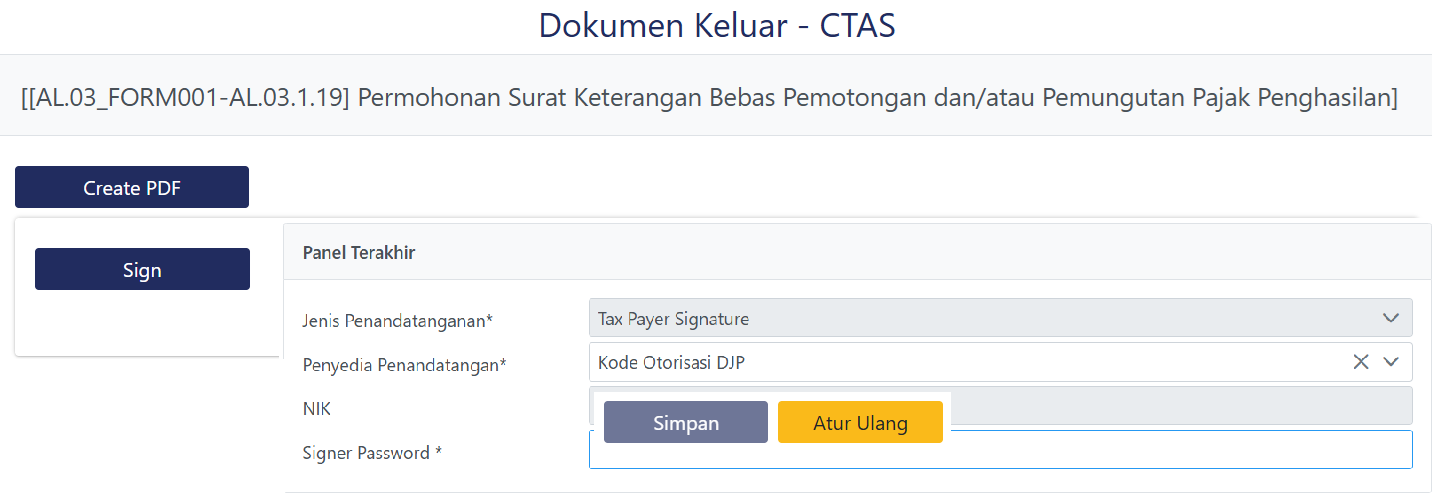Image resolution: width=1432 pixels, height=498 pixels.
Task: Clear the Kode Otorisasi DJP selection
Action: (x=1360, y=362)
